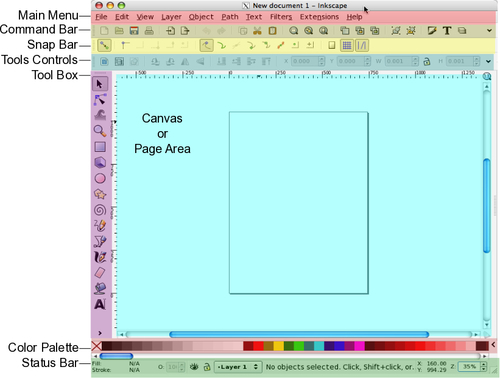This screenshot has width=500, height=378.
Task: Select the Node editing tool
Action: [100, 99]
